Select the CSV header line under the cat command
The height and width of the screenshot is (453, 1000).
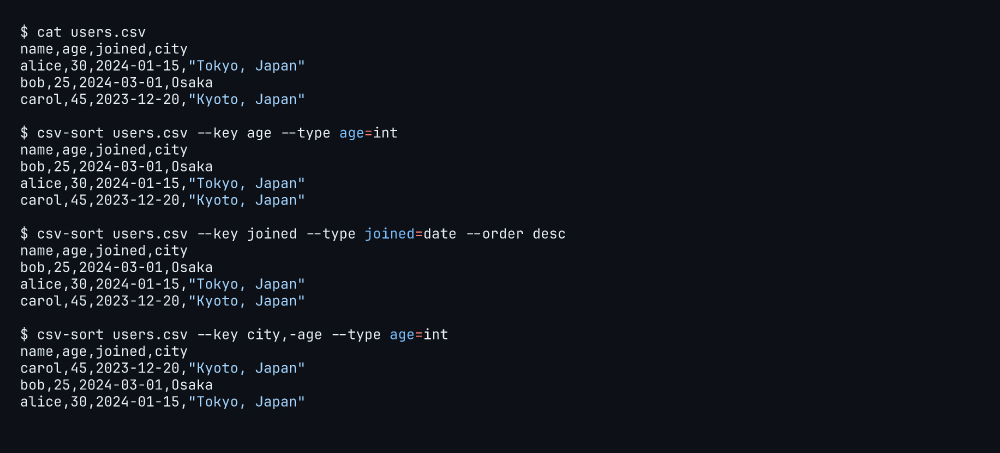(103, 49)
